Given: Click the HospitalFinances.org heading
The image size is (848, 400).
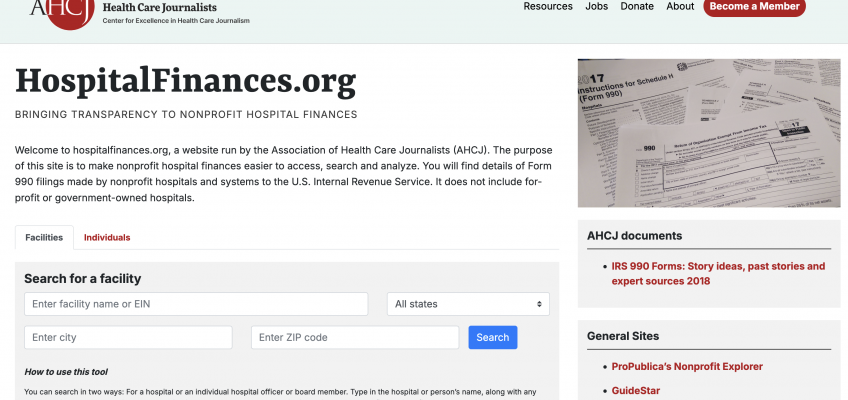Looking at the screenshot, I should 186,82.
